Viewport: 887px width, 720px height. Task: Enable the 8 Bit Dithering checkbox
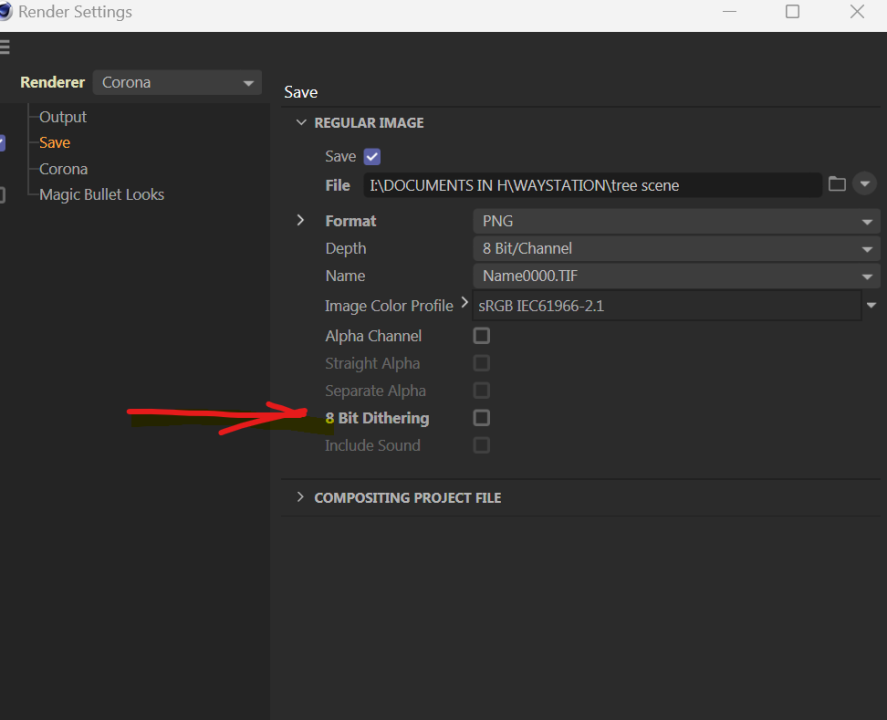pyautogui.click(x=481, y=418)
